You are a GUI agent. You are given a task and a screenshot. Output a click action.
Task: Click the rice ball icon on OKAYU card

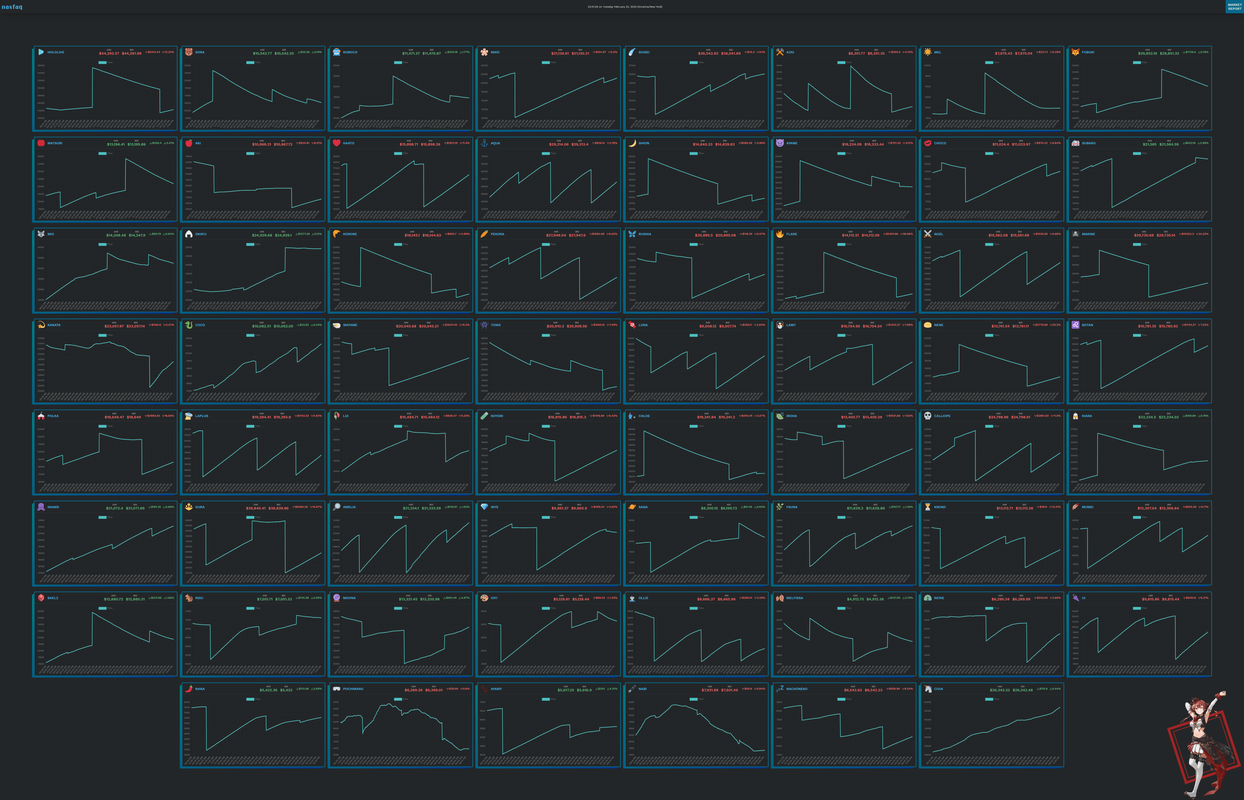click(188, 234)
